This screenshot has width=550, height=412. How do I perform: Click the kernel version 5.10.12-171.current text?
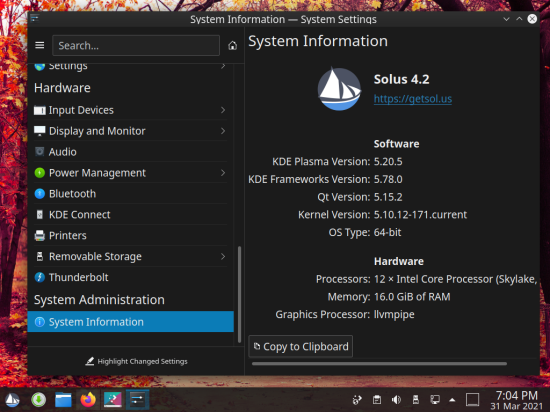(x=420, y=215)
